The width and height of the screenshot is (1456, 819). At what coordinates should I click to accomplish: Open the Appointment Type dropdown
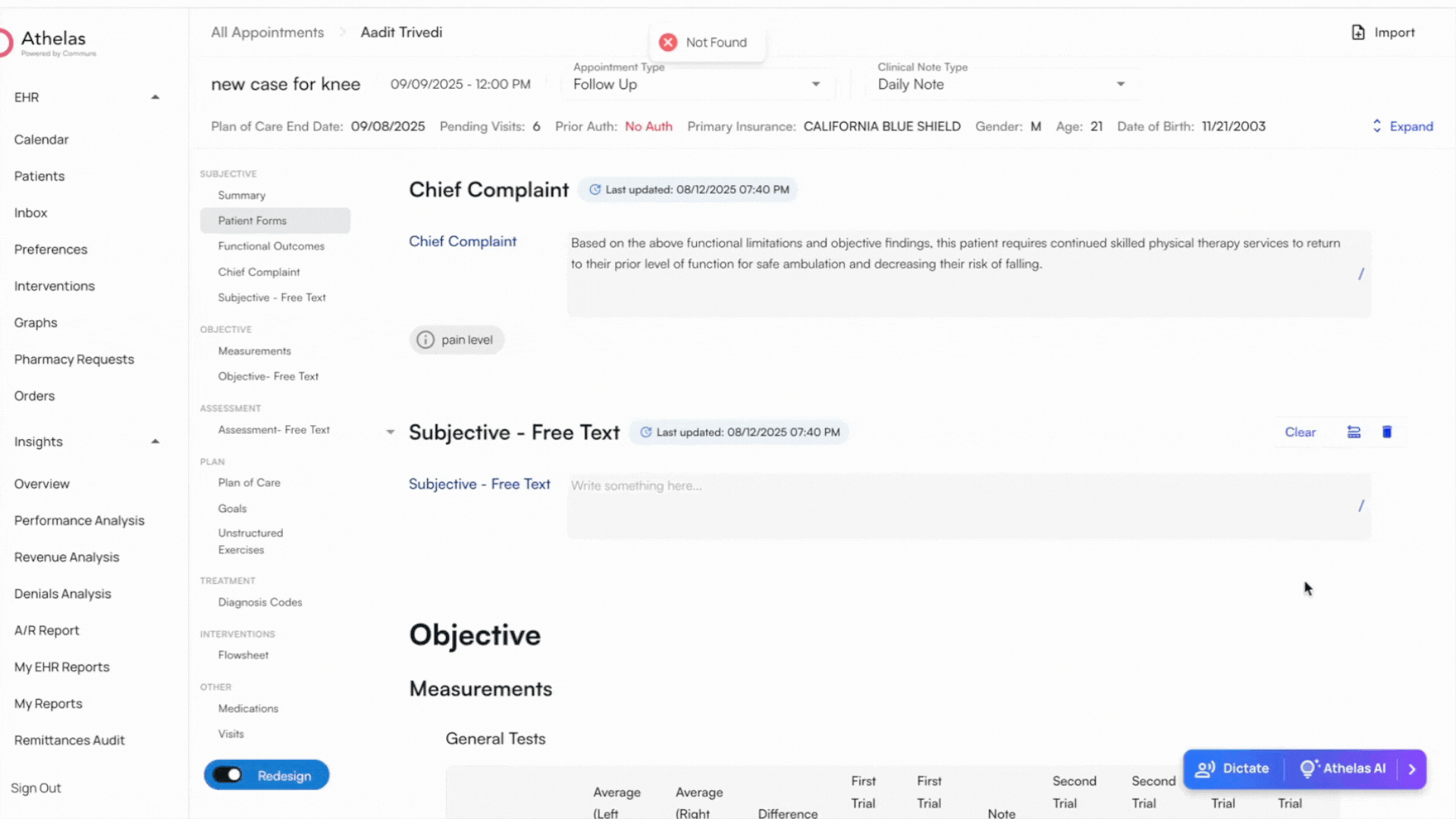pos(816,84)
